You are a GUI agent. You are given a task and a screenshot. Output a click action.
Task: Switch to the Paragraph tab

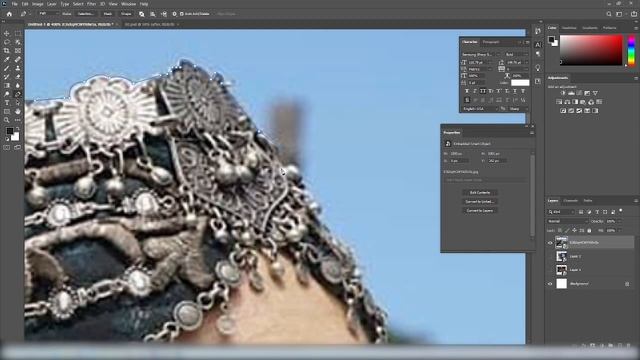pos(491,42)
